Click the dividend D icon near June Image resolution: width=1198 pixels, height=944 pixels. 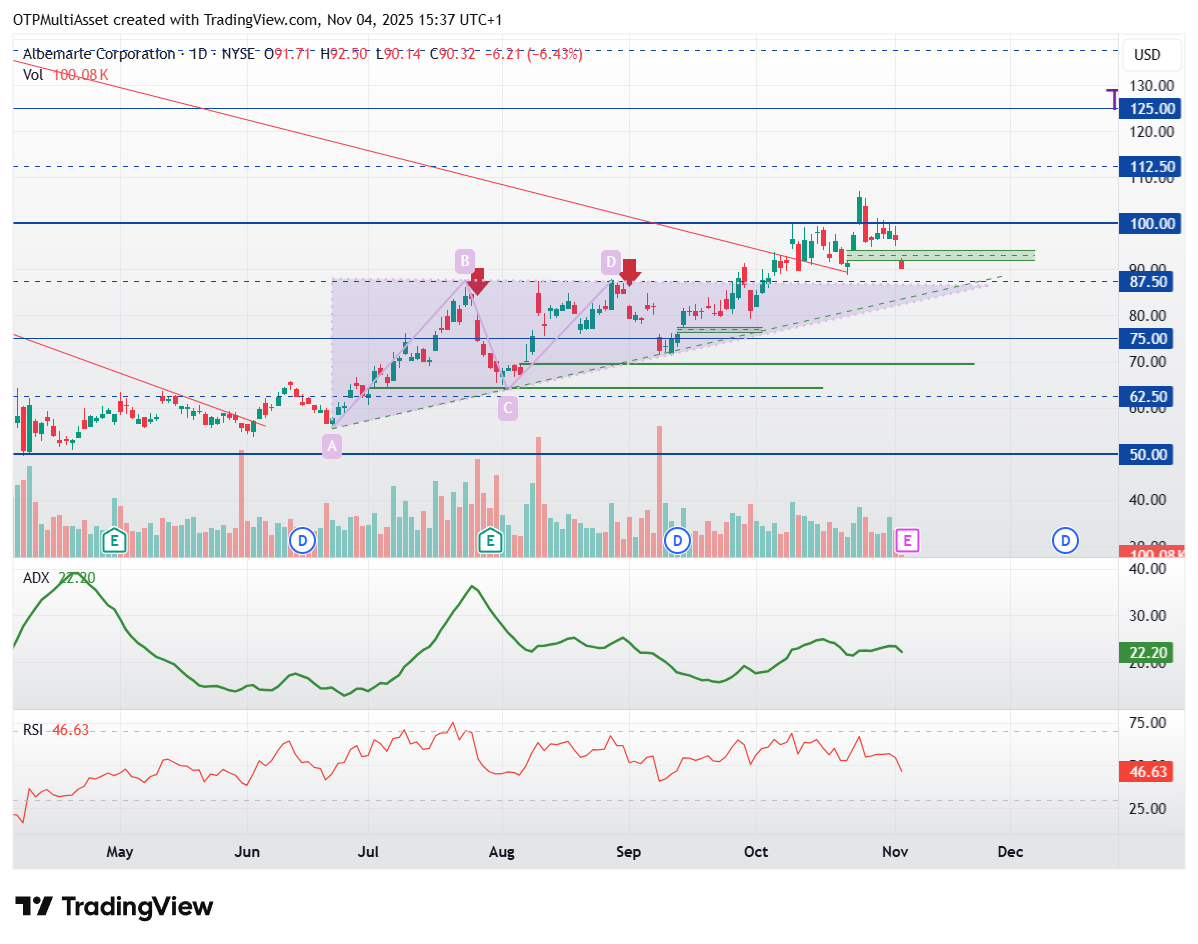pyautogui.click(x=303, y=542)
